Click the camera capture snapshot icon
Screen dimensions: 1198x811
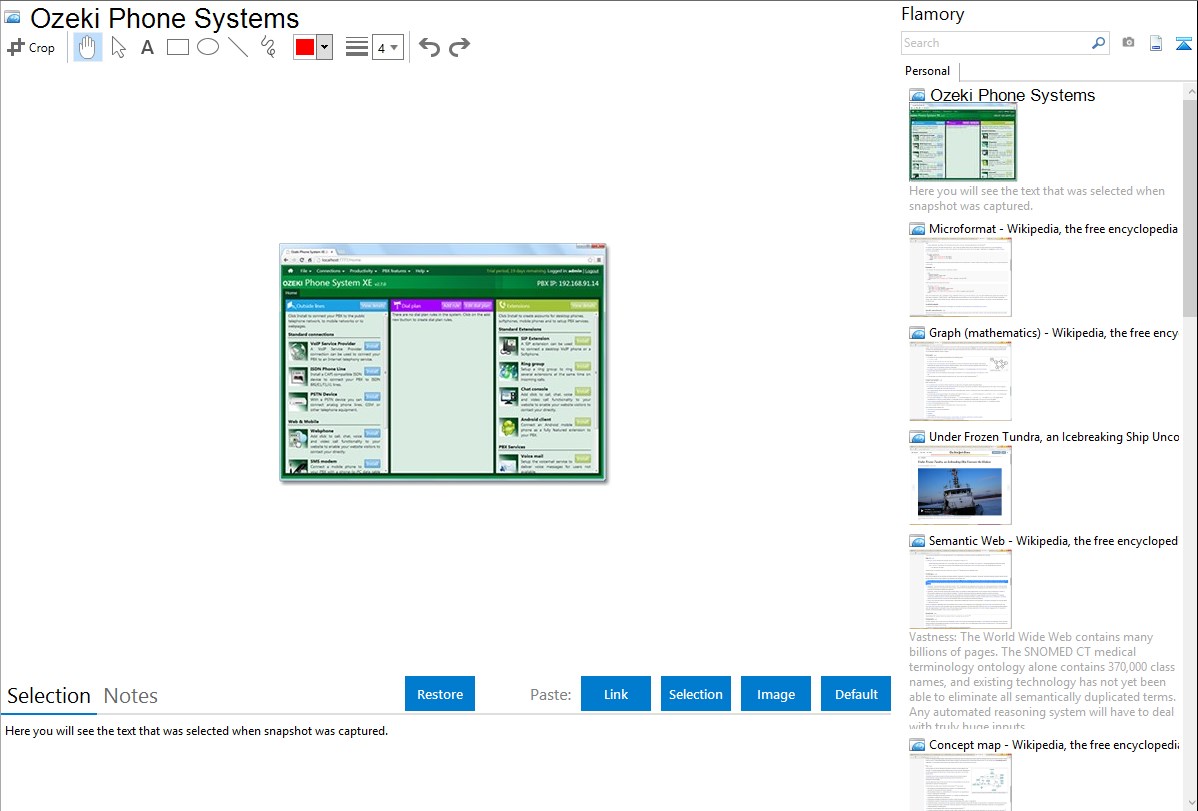coord(1128,43)
